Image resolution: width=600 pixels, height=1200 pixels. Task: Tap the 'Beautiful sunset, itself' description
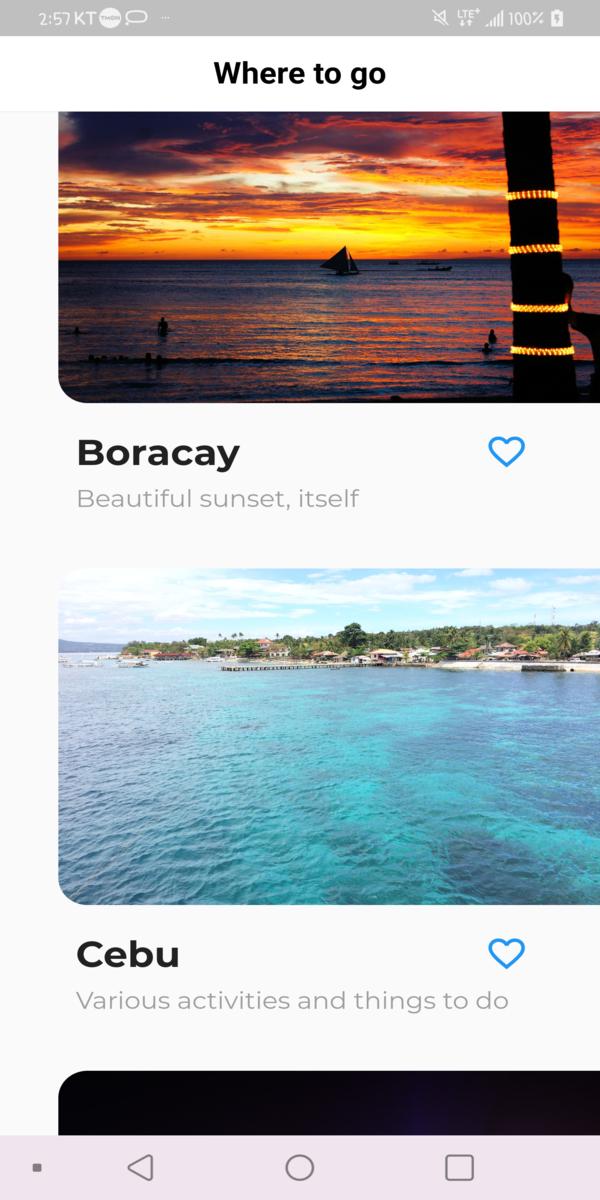[x=217, y=498]
